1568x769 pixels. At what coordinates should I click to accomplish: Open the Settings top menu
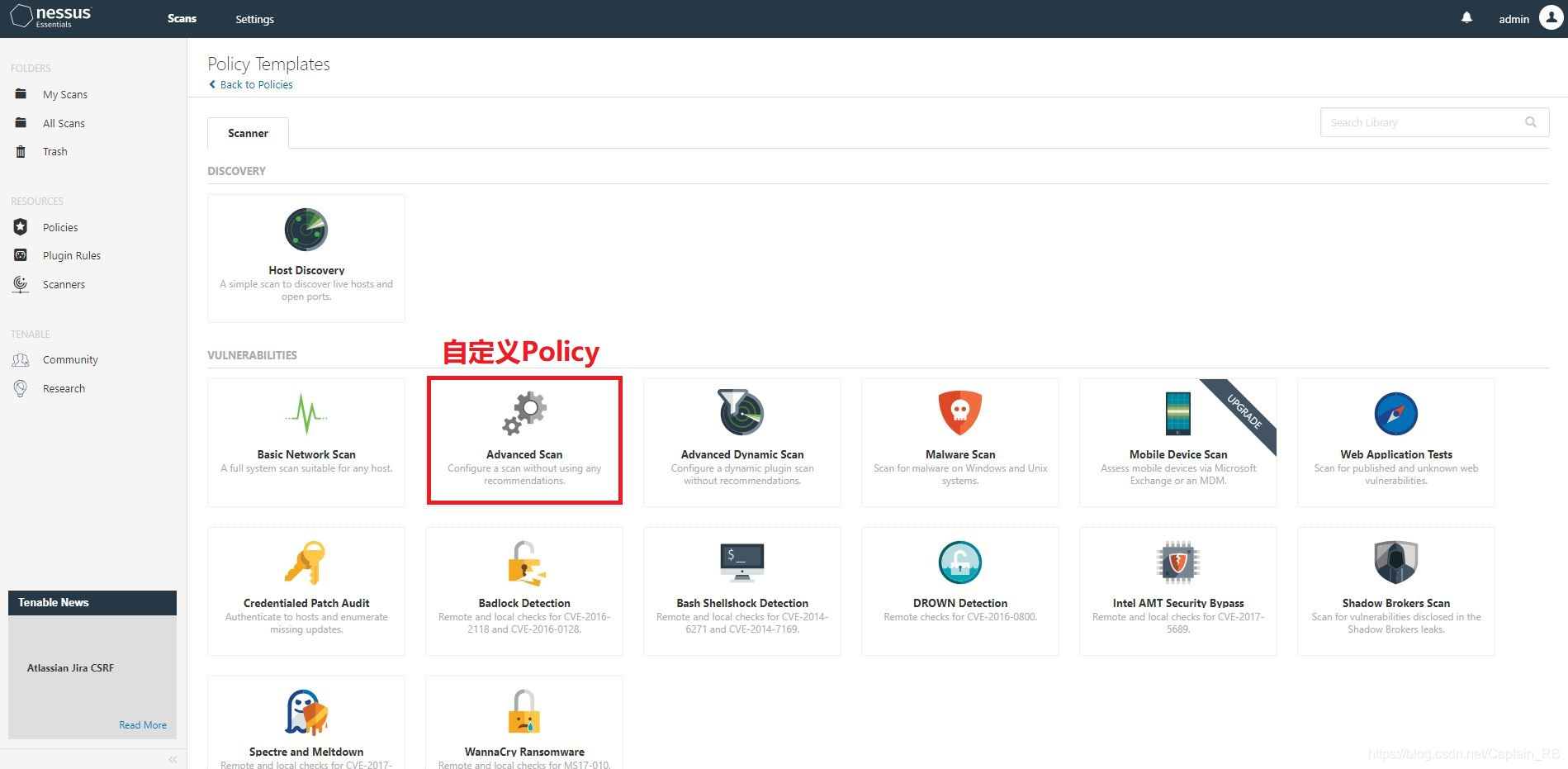pyautogui.click(x=254, y=19)
